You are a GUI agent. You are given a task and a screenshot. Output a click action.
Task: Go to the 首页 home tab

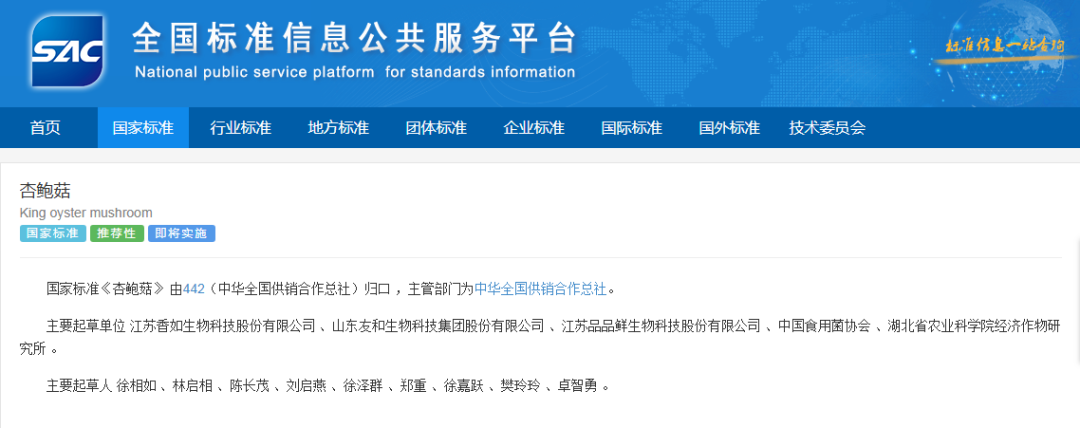45,128
